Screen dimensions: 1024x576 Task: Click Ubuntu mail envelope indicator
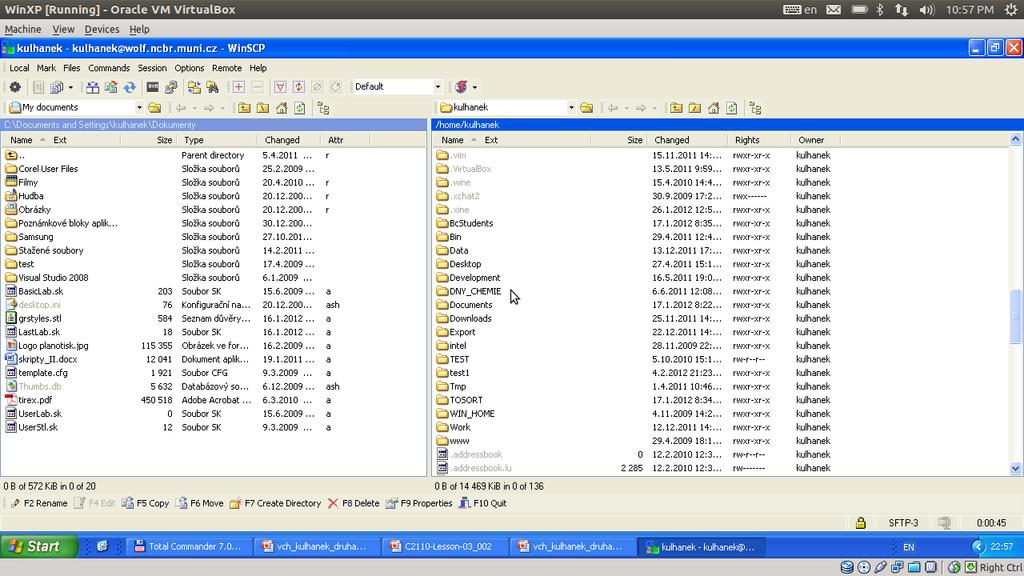[x=833, y=10]
